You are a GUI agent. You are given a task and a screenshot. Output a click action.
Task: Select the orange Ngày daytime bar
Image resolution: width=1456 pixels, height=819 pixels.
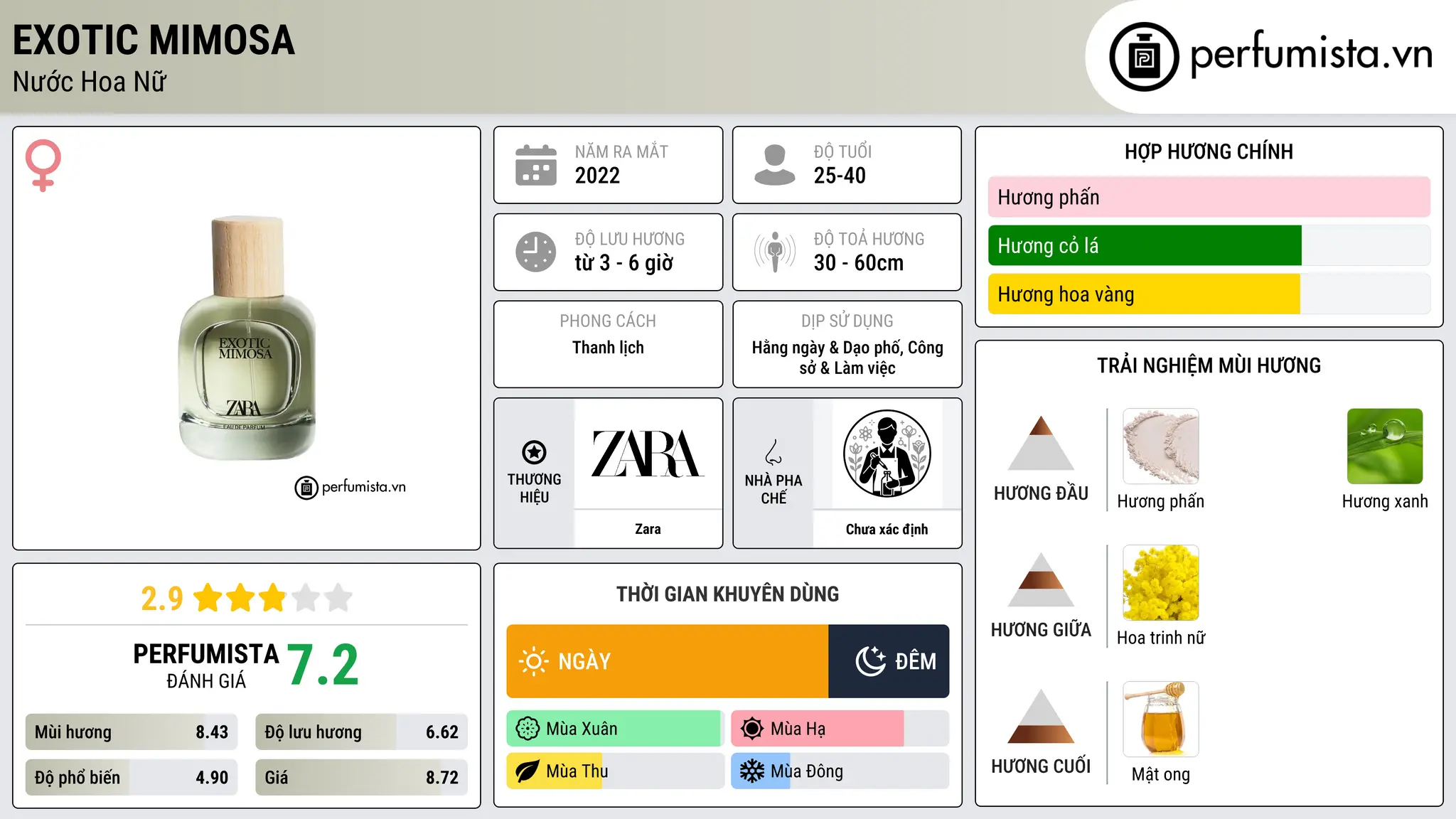(668, 661)
